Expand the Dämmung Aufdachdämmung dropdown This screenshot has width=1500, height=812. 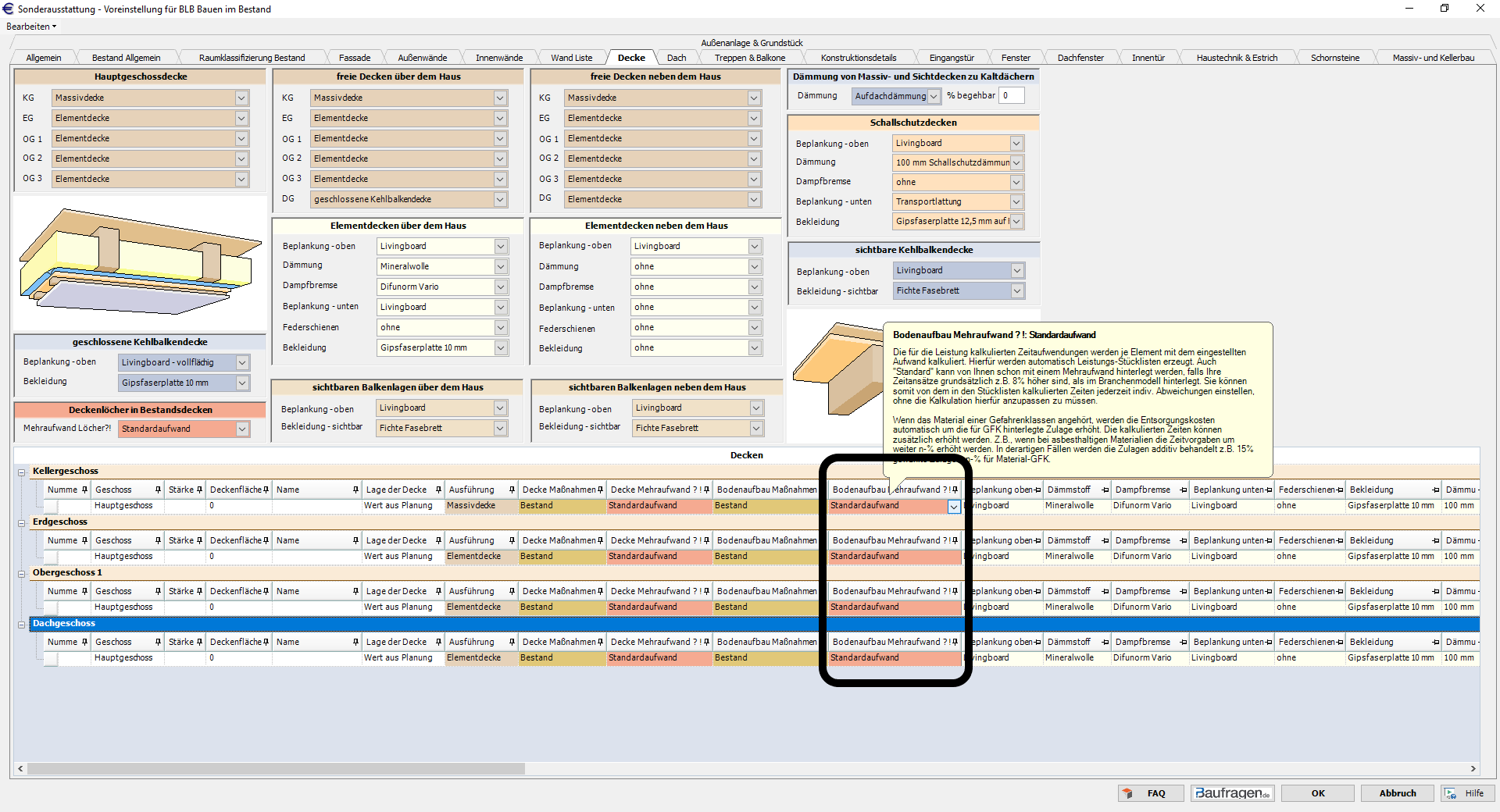pyautogui.click(x=934, y=96)
